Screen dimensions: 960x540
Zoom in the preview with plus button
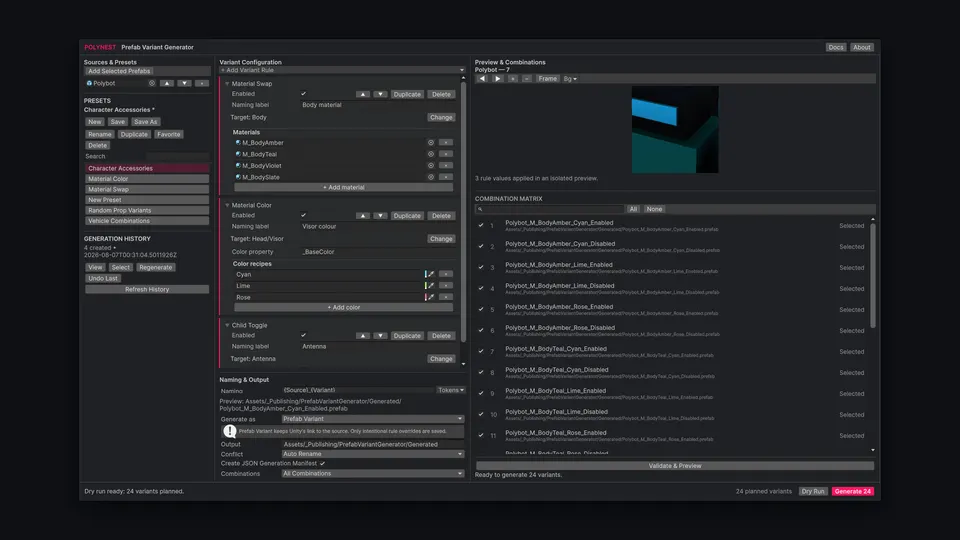click(x=512, y=79)
